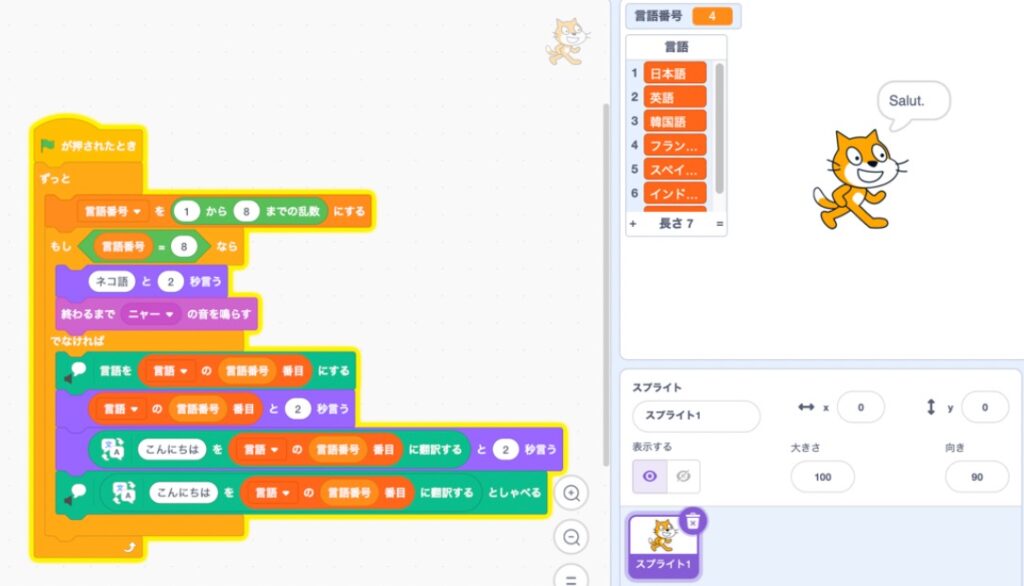Click the random number end value 8
1024x586 pixels.
tap(246, 212)
